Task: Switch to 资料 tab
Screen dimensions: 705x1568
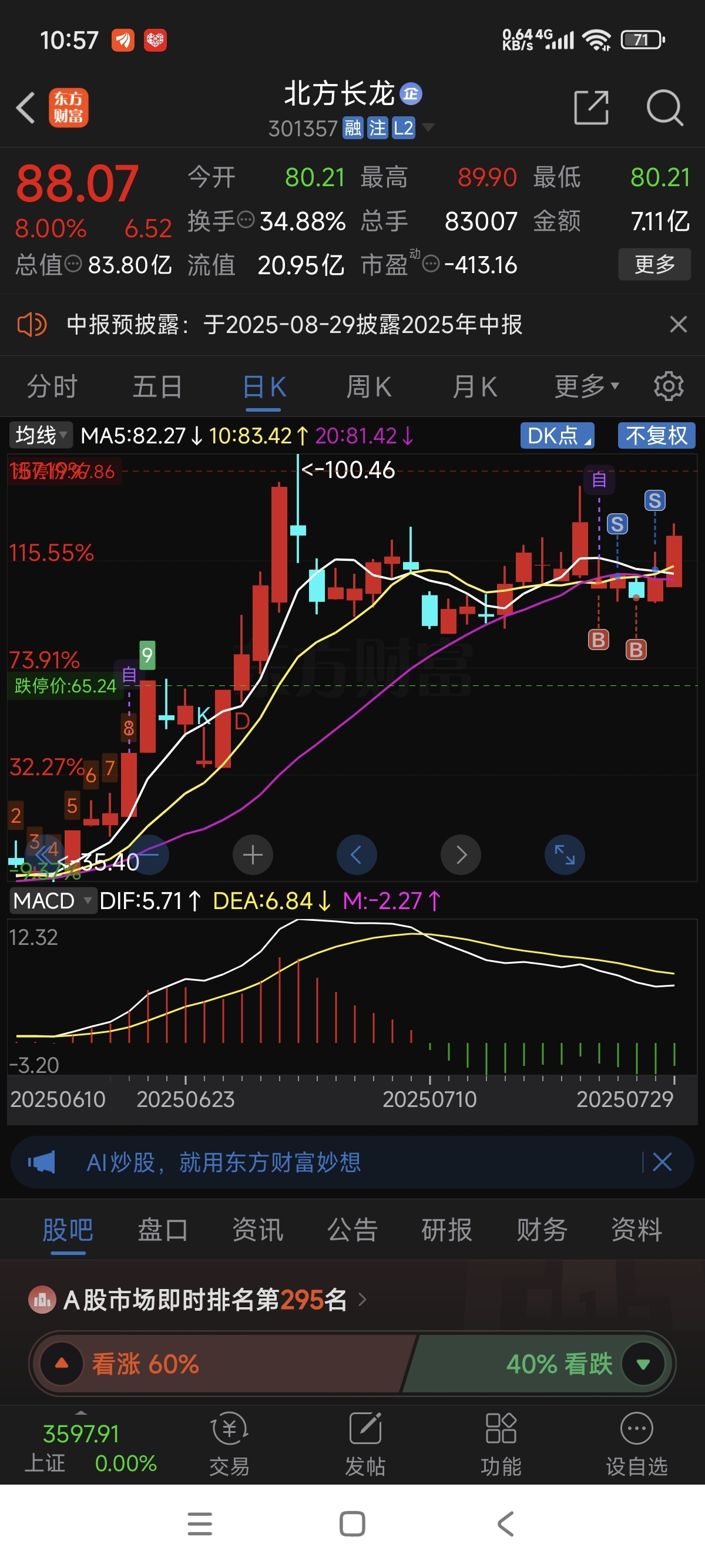Action: coord(637,1230)
